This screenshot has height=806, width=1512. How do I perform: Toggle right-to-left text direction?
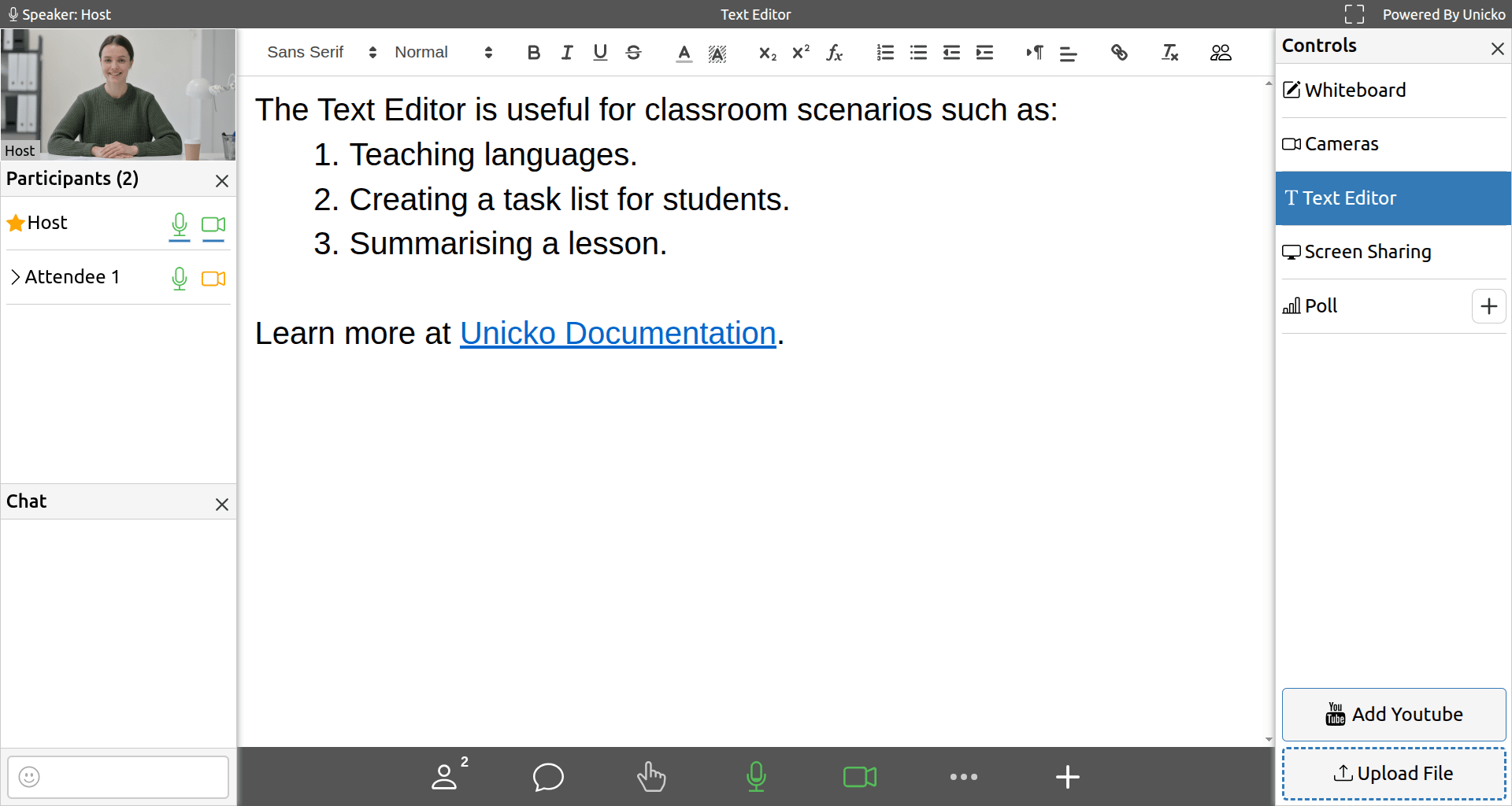(x=1035, y=53)
